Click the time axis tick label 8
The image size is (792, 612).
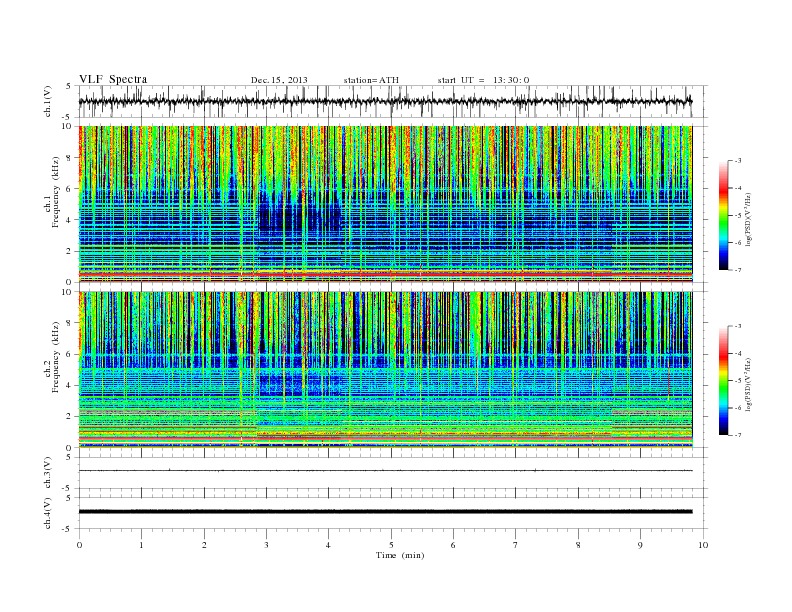coord(578,545)
